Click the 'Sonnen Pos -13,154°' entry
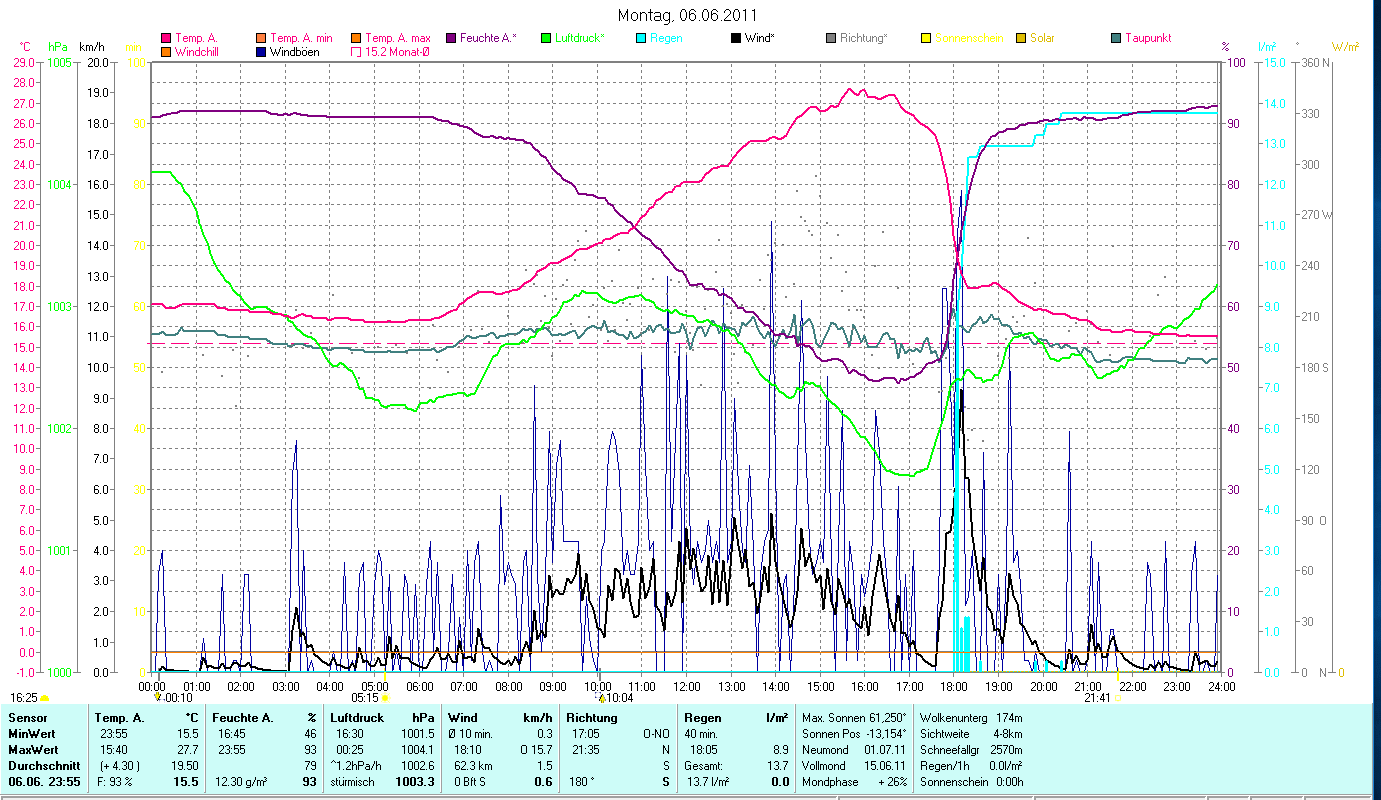This screenshot has height=800, width=1381. pos(854,733)
